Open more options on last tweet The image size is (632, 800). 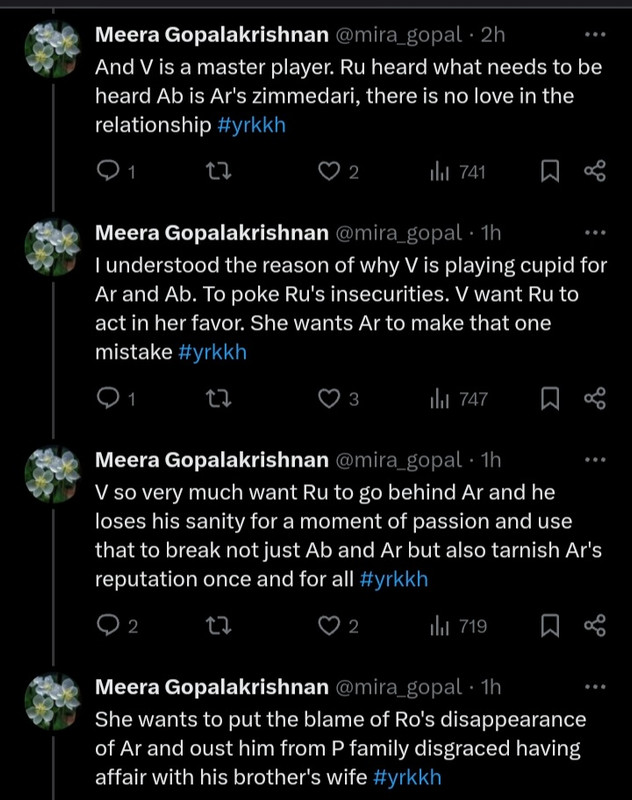tap(595, 688)
